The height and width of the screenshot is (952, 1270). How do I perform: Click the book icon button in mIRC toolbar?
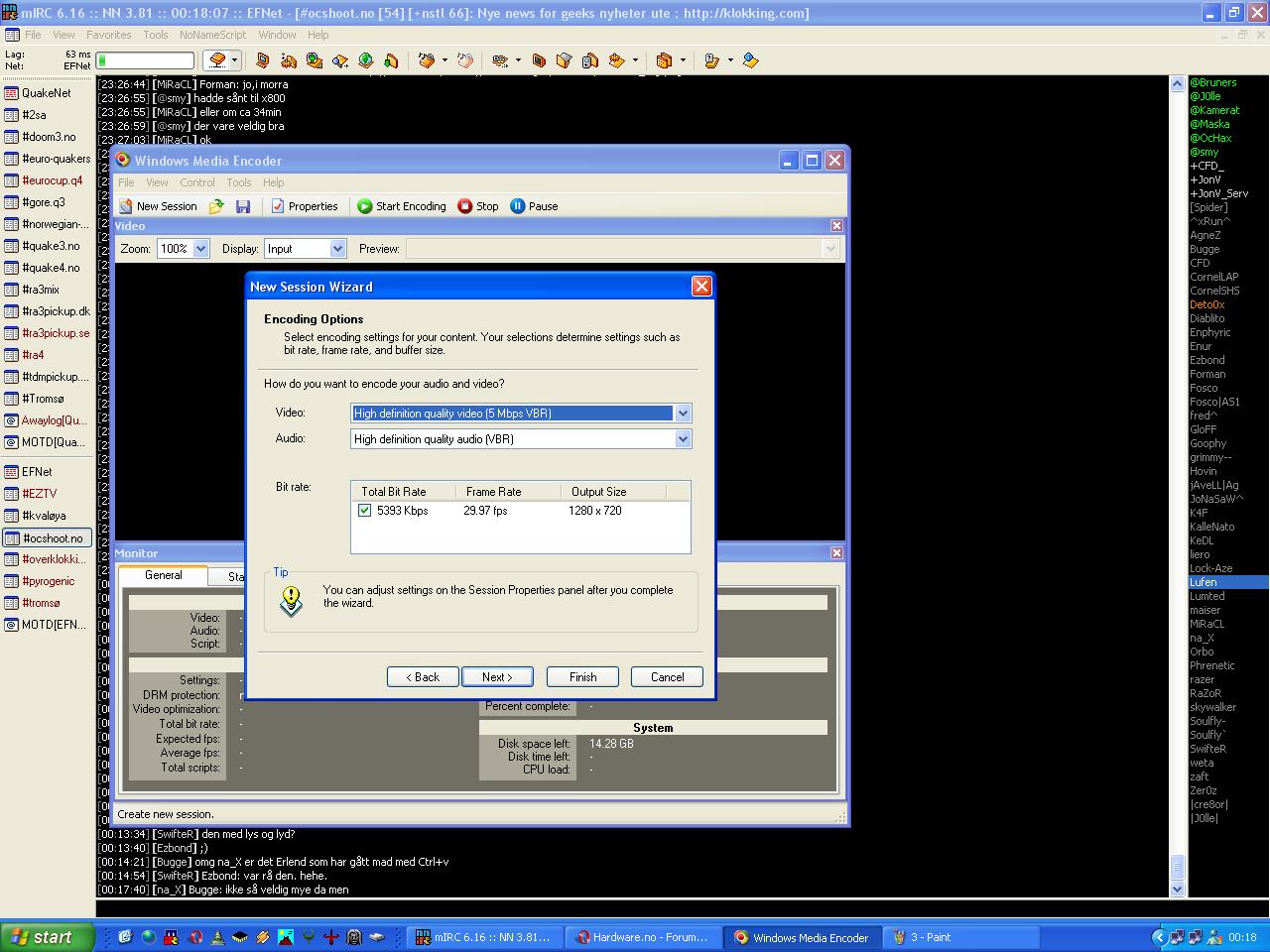click(217, 60)
